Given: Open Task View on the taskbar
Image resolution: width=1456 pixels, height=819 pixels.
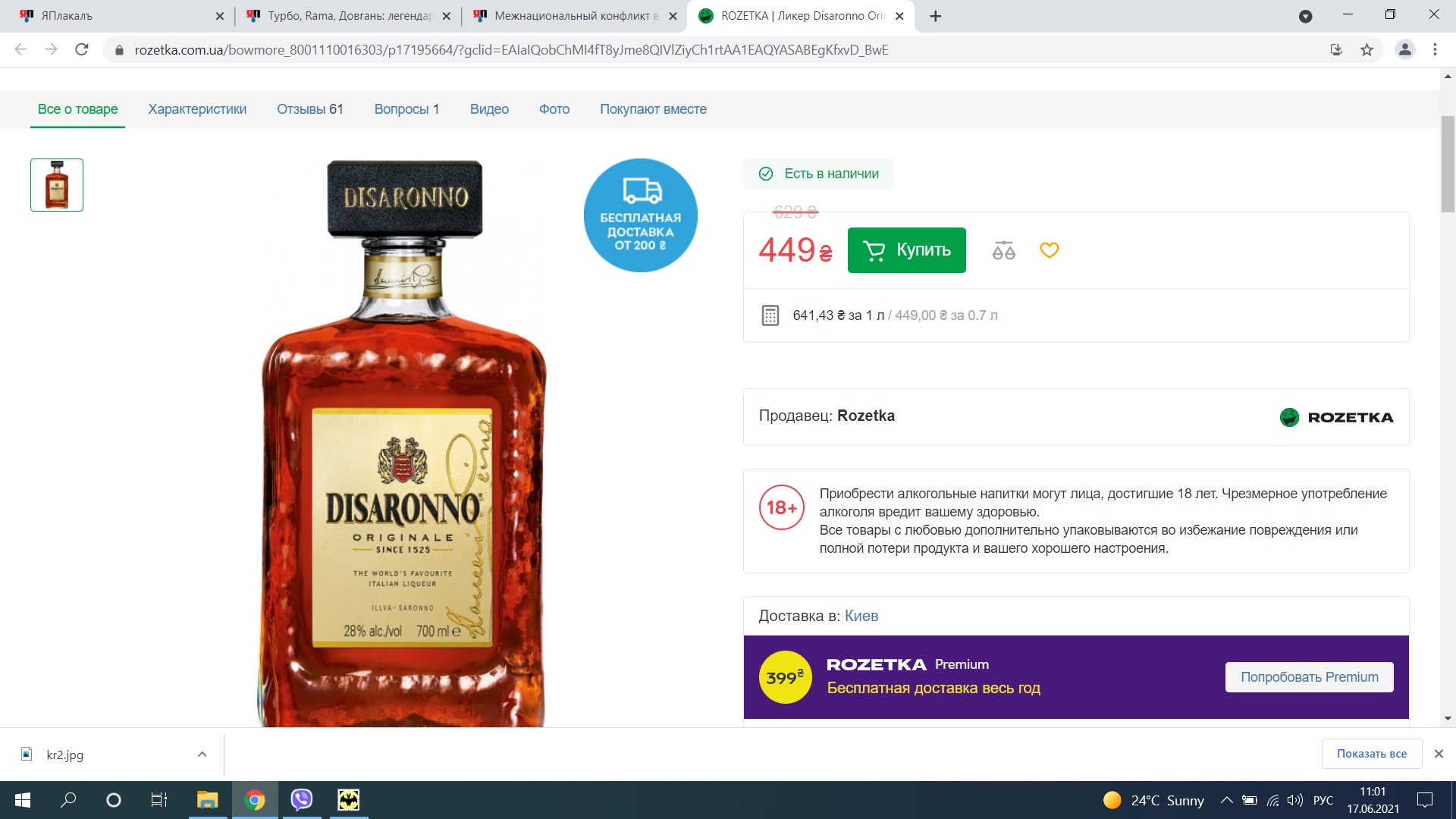Looking at the screenshot, I should [x=159, y=800].
